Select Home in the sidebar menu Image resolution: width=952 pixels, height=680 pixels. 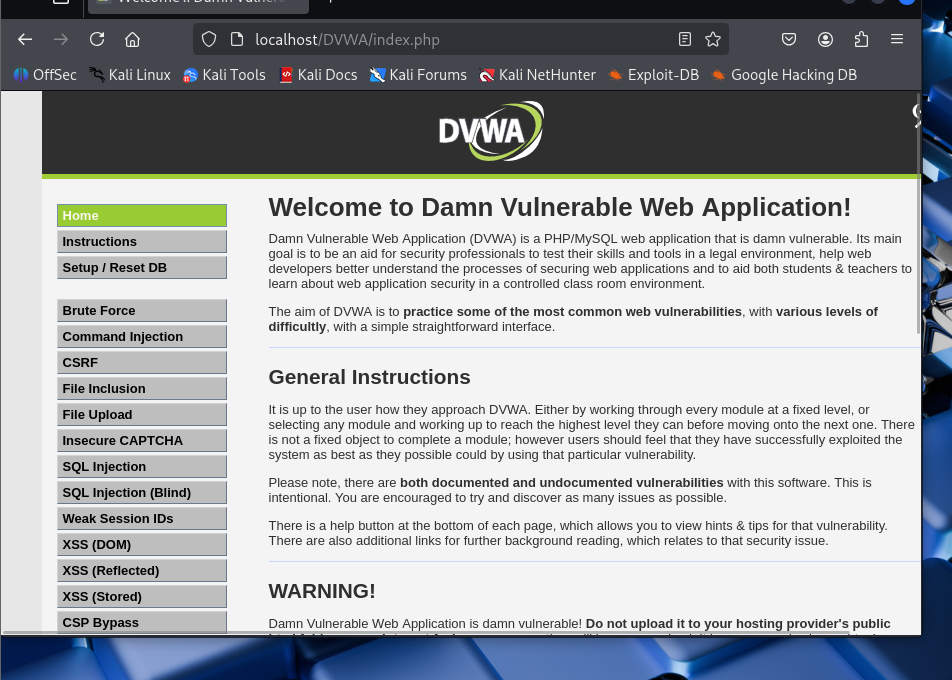coord(142,216)
